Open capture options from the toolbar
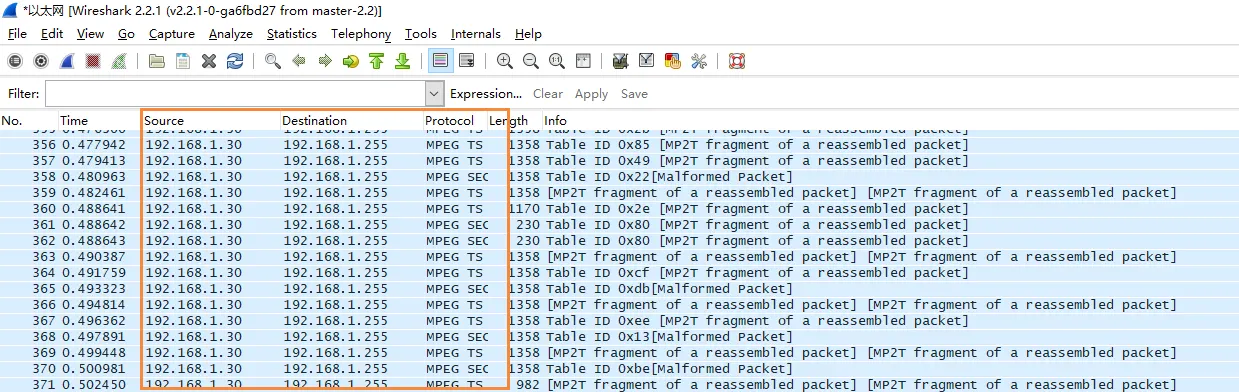Screen dimensions: 1239x392 (41, 61)
